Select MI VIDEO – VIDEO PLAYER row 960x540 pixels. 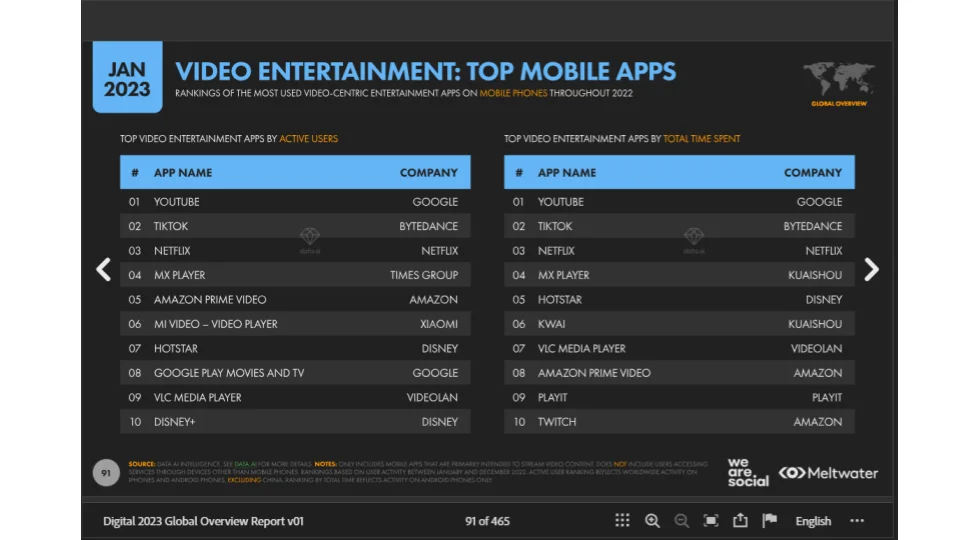pos(295,324)
